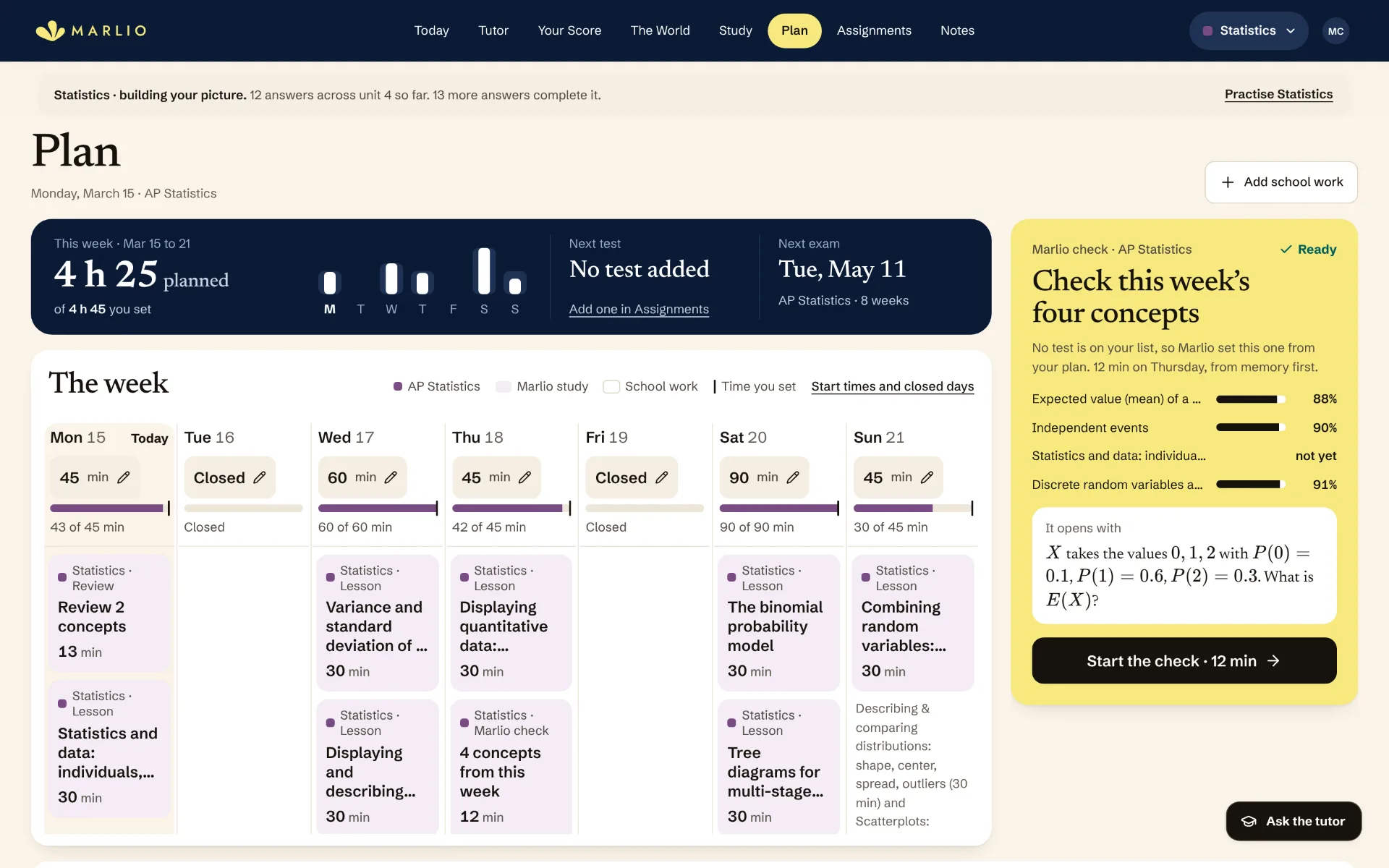Open the Tutor tab
This screenshot has width=1389, height=868.
tap(493, 30)
